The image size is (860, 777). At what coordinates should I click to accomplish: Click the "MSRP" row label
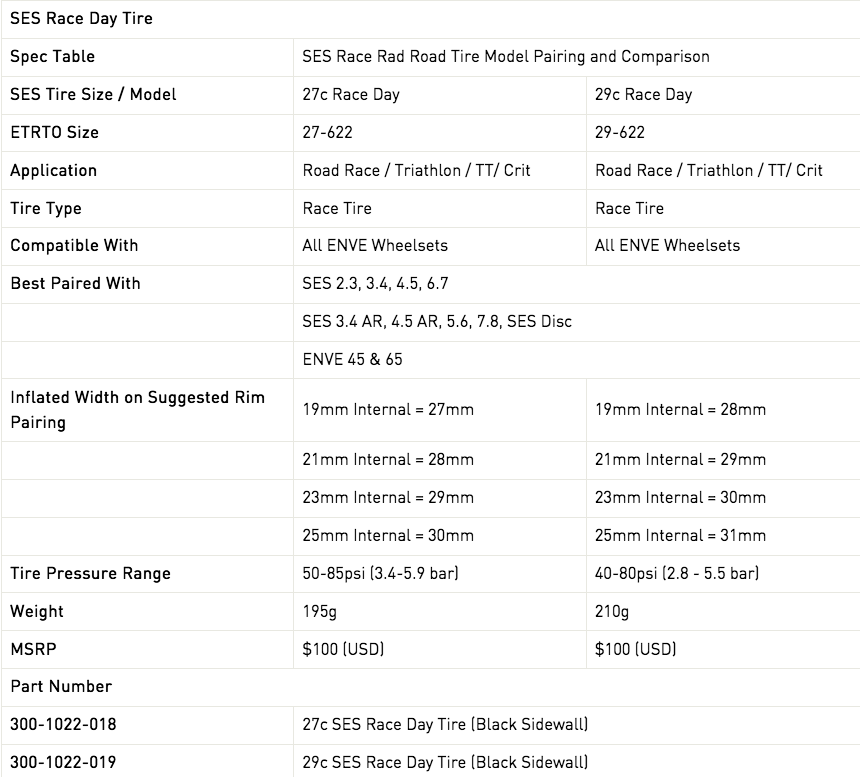tap(33, 649)
